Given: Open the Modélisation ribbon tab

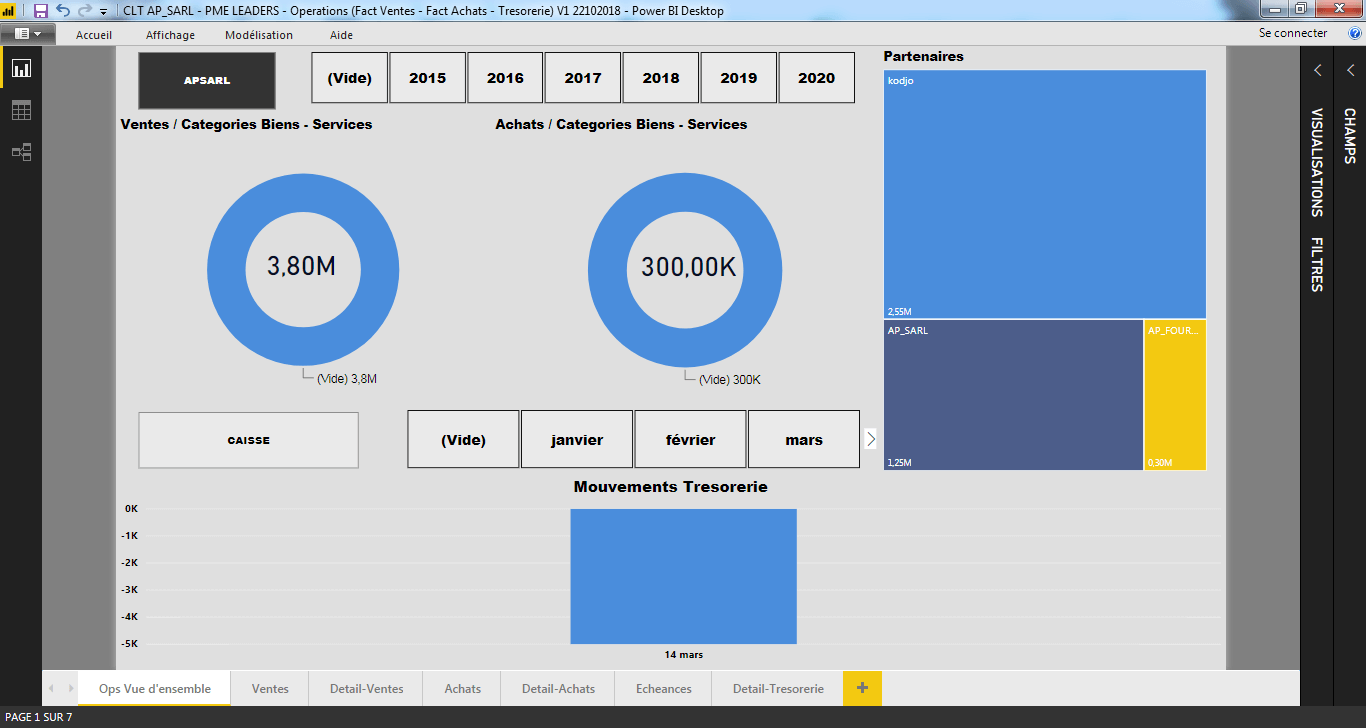Looking at the screenshot, I should point(259,35).
